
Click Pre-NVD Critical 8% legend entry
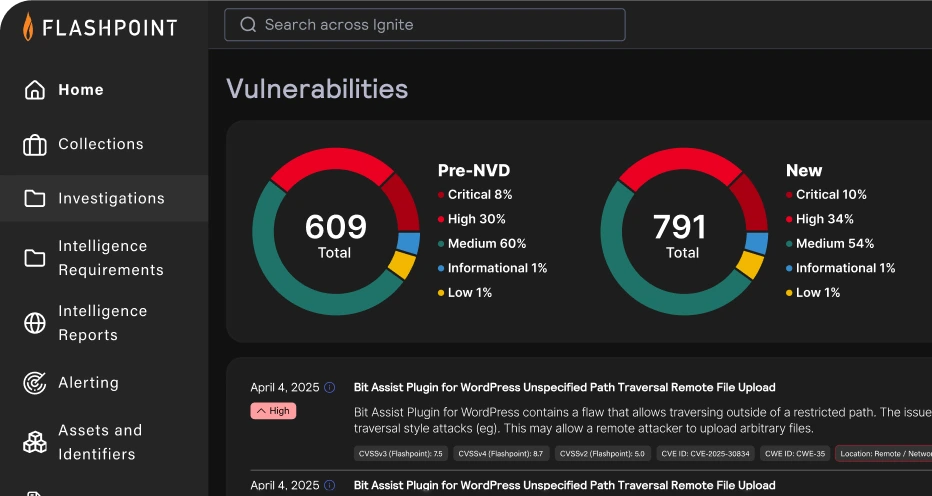point(475,194)
